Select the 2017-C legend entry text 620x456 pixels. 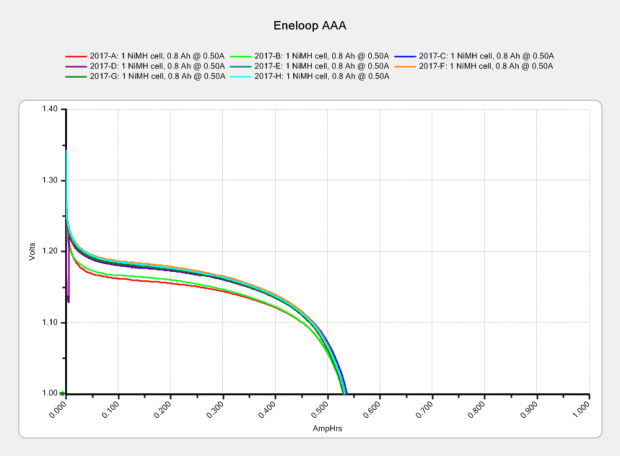tap(486, 56)
